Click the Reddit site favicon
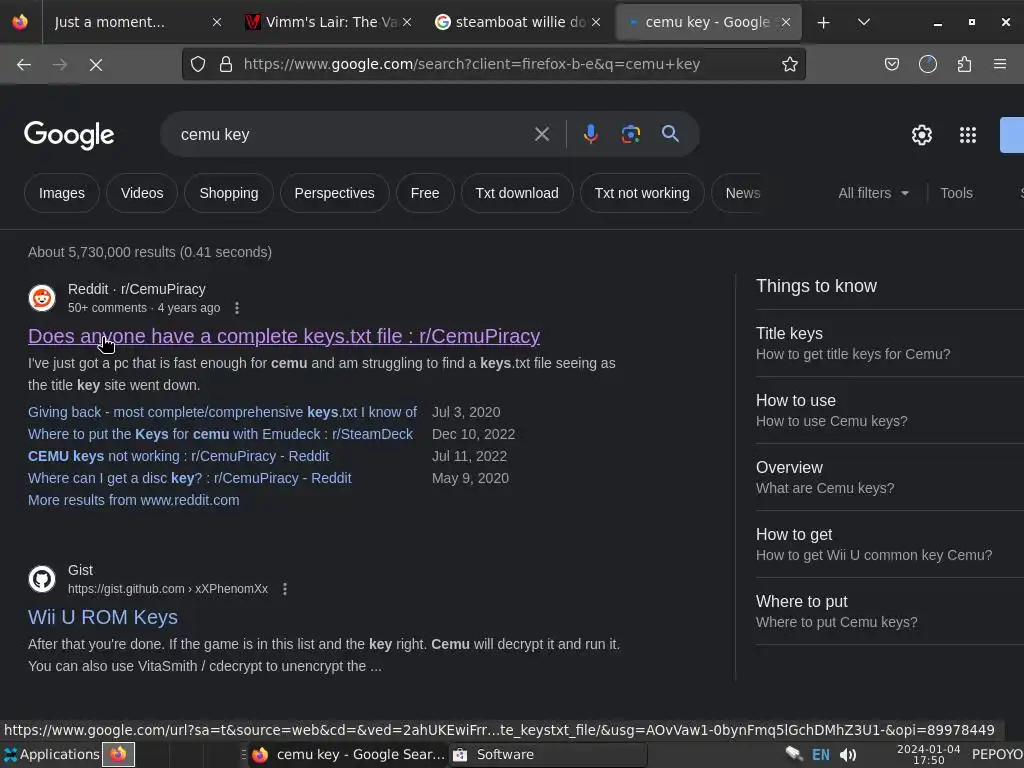The width and height of the screenshot is (1024, 768). [x=42, y=298]
